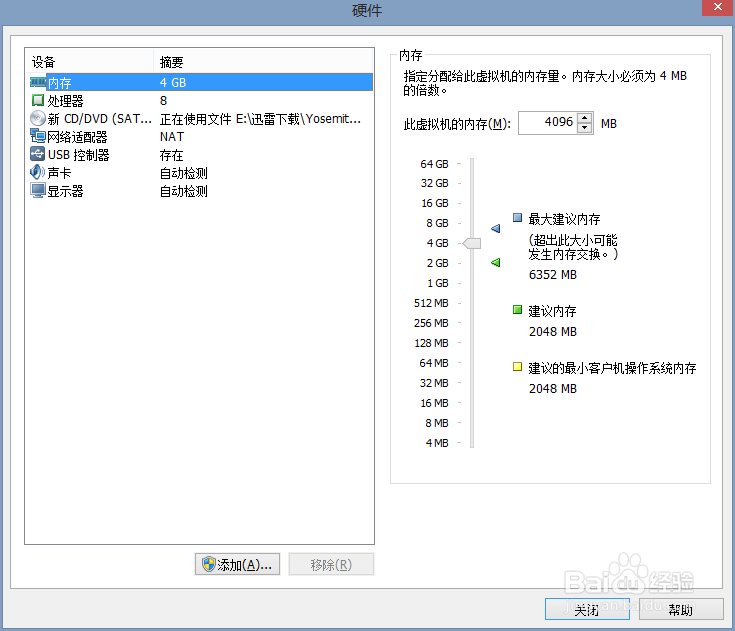Select the 新 CD/DVD (SAT... row
Viewport: 735px width, 631px height.
(200, 119)
